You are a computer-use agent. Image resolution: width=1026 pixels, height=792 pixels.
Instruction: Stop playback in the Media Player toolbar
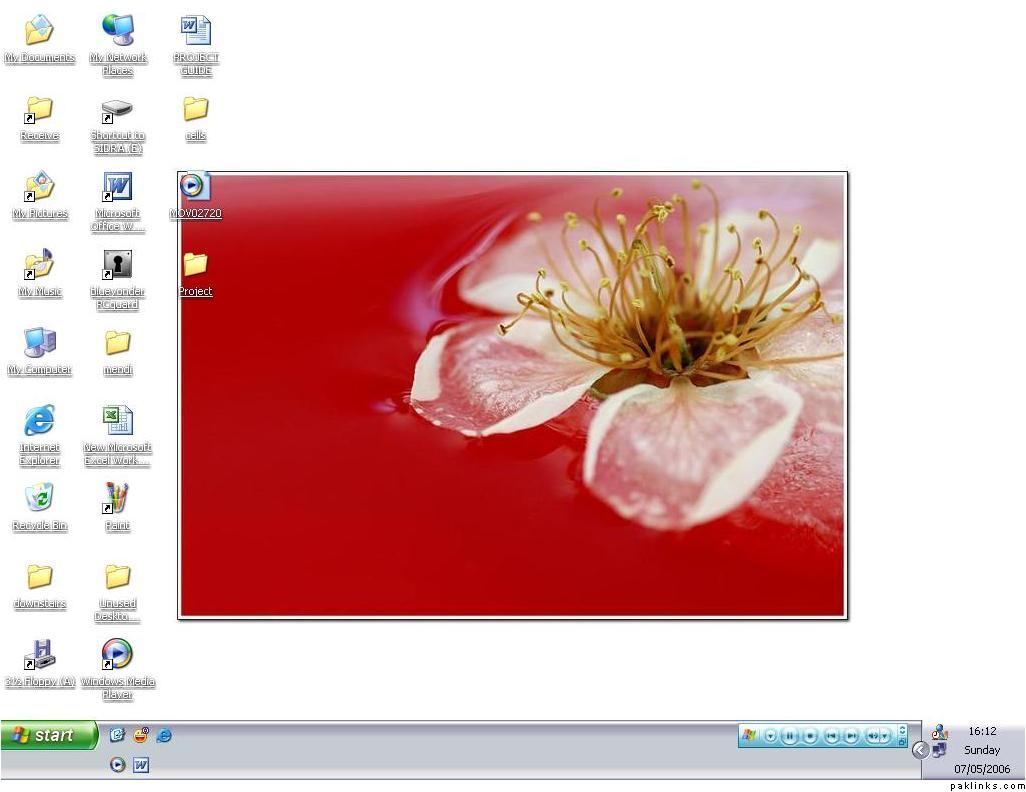click(811, 736)
